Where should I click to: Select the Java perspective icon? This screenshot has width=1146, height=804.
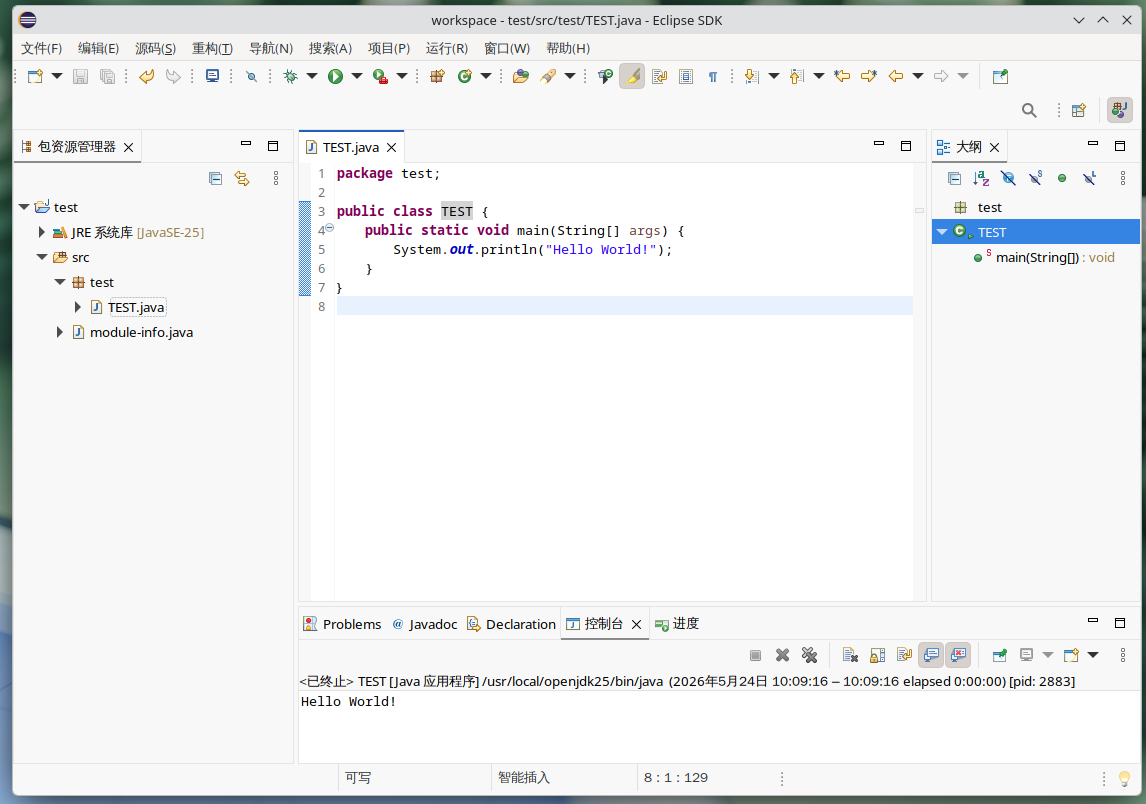pos(1119,110)
